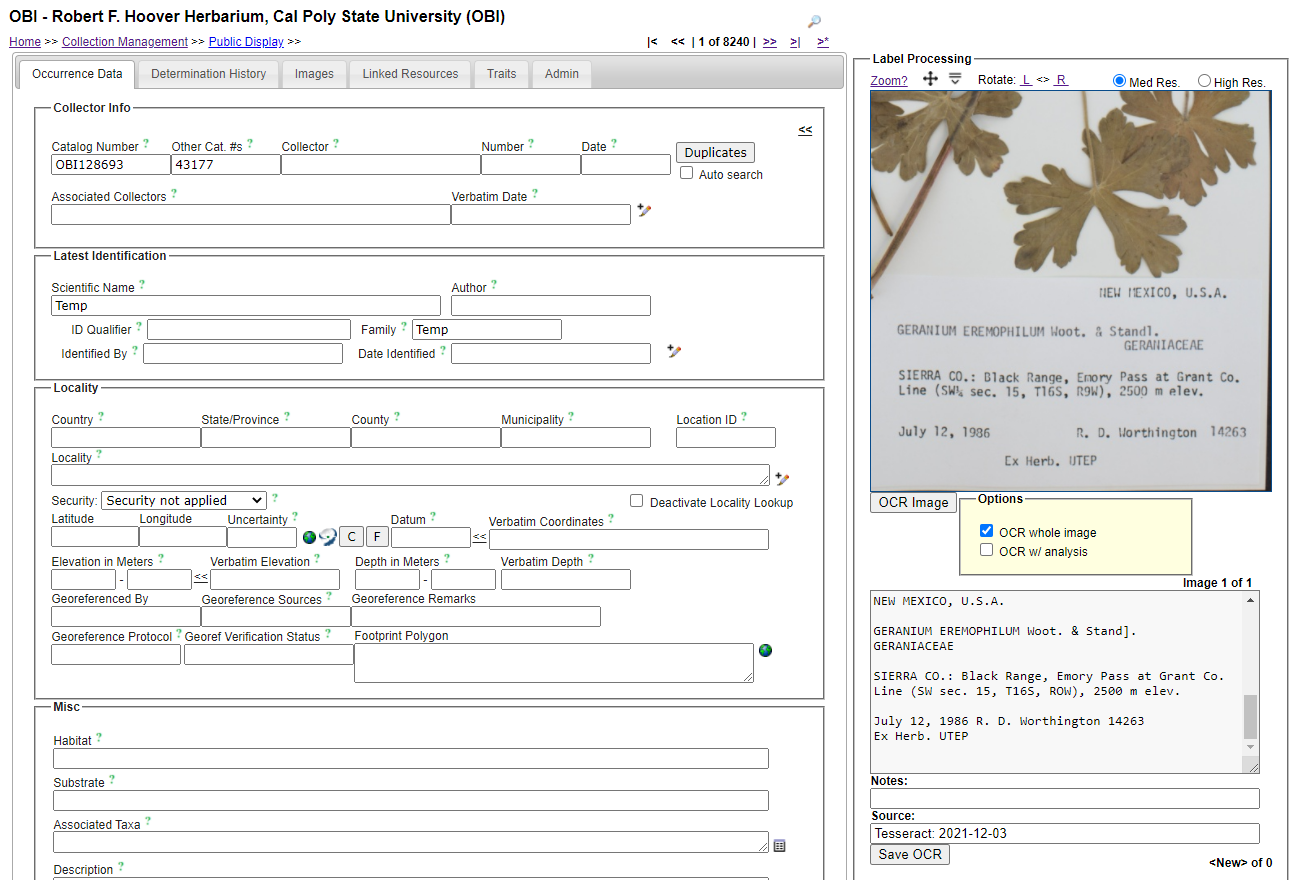Click the Save OCR button

click(x=910, y=854)
